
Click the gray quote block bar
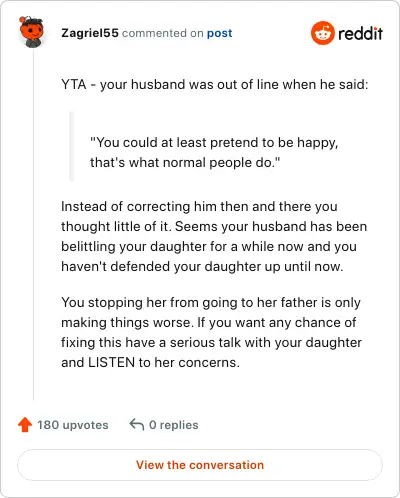tap(71, 146)
